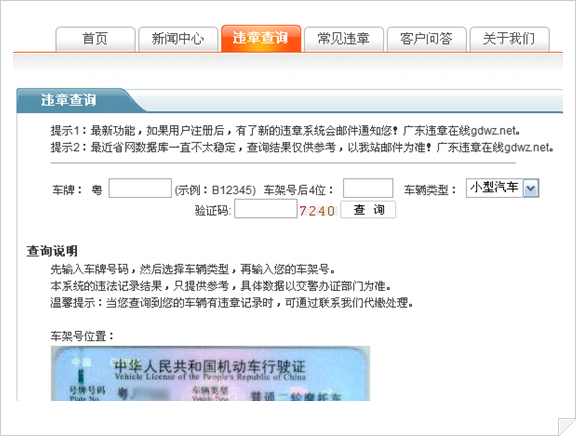Click the gdwz.net text in 提示1

tap(493, 130)
